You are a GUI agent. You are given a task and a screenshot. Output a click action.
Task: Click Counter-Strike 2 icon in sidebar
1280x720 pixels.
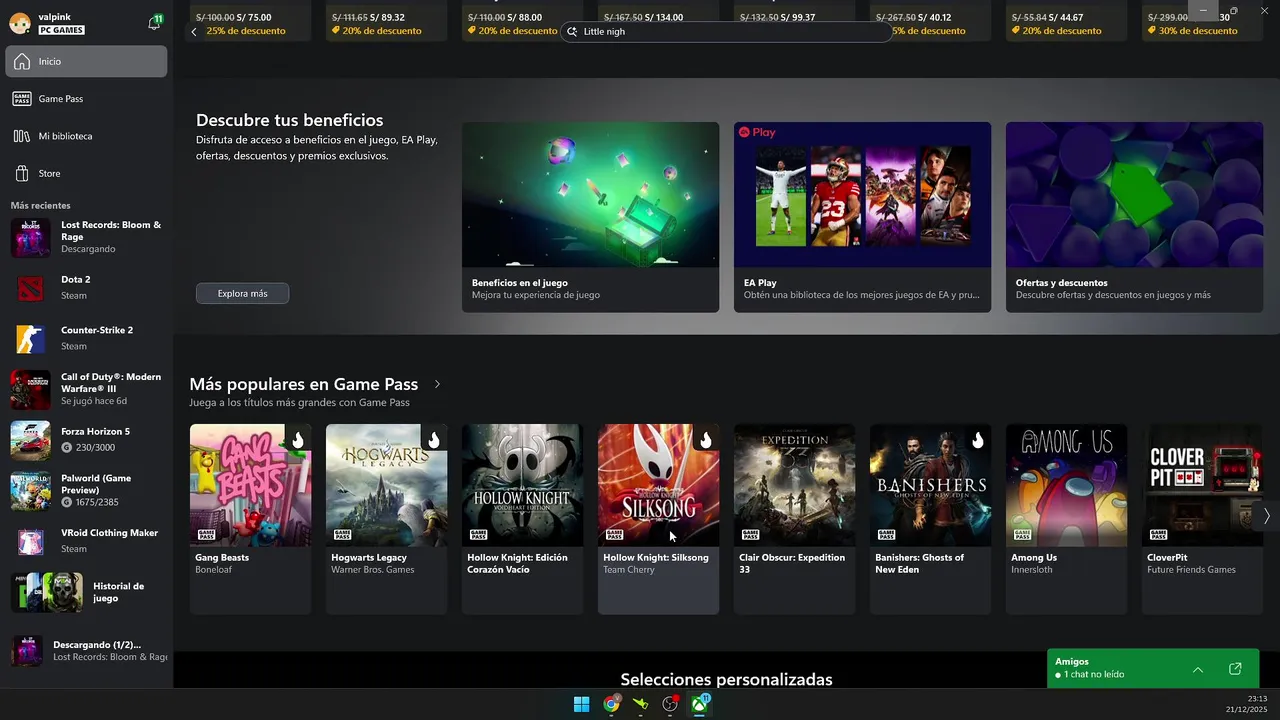[30, 338]
